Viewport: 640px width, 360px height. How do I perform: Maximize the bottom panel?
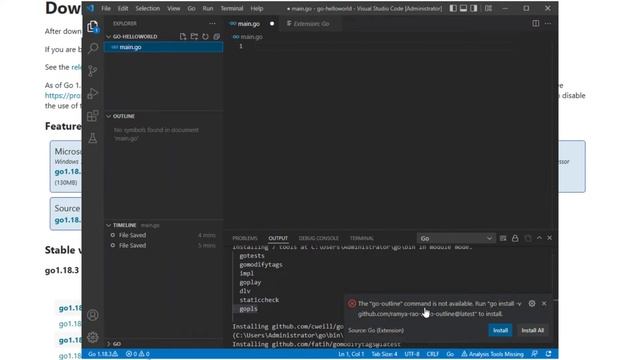pos(539,238)
